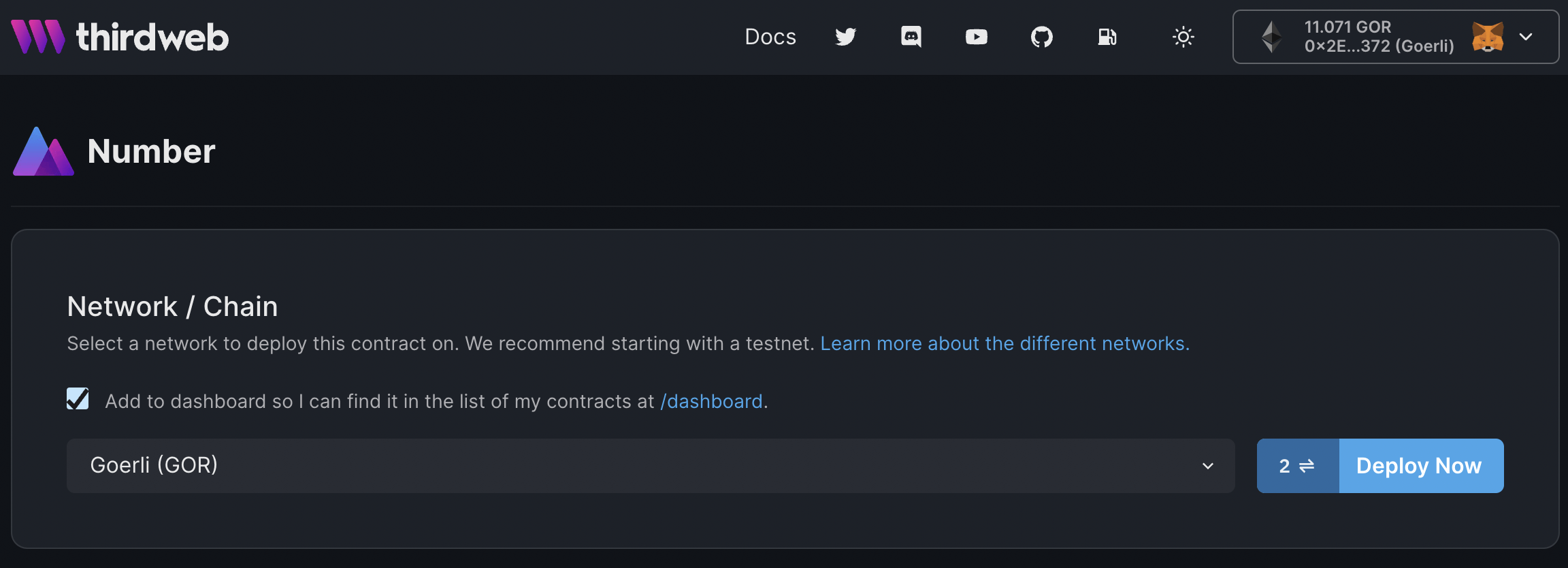The image size is (1568, 568).
Task: Open the Discord icon link
Action: point(911,37)
